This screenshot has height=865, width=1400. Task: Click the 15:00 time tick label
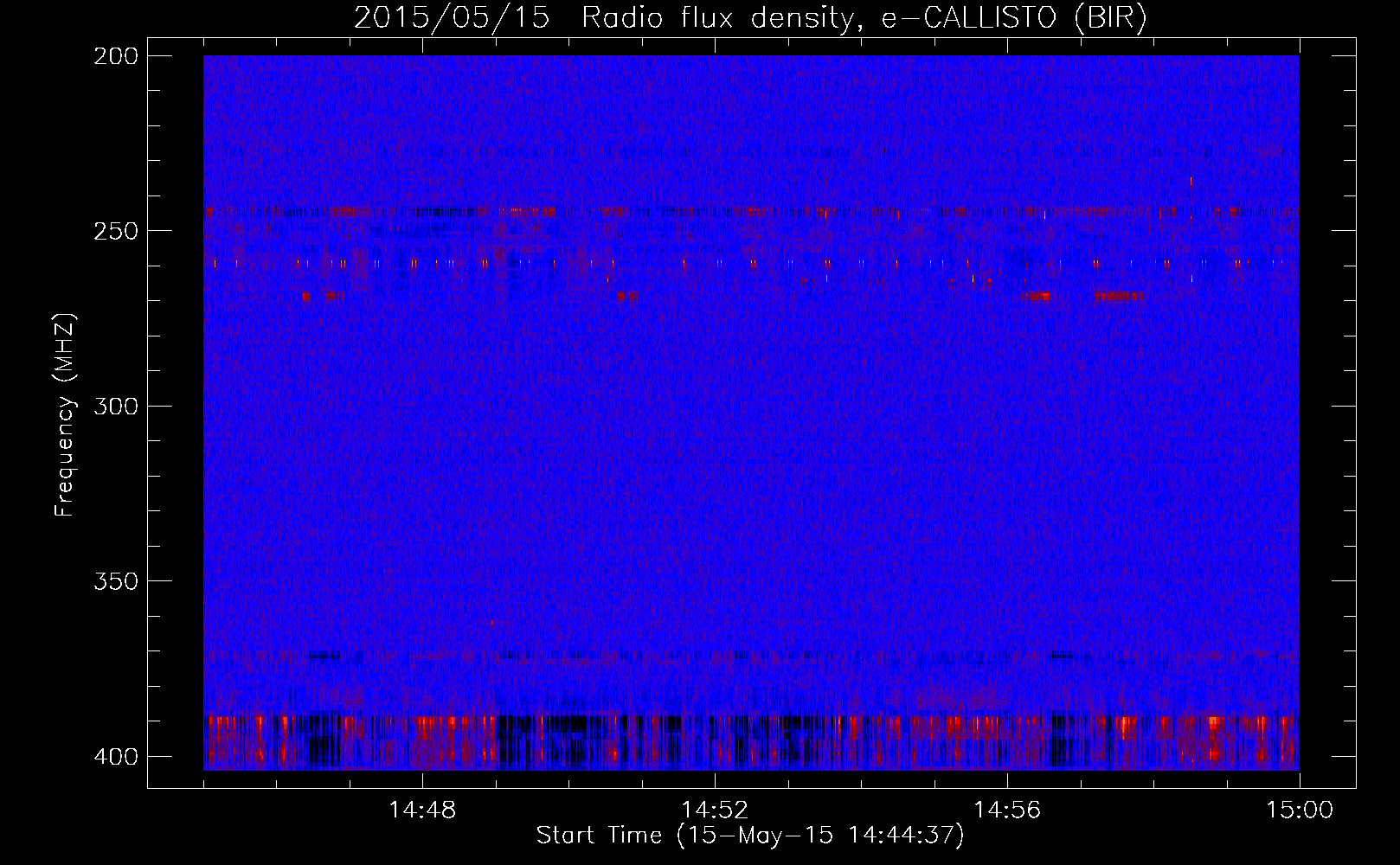pyautogui.click(x=1300, y=811)
